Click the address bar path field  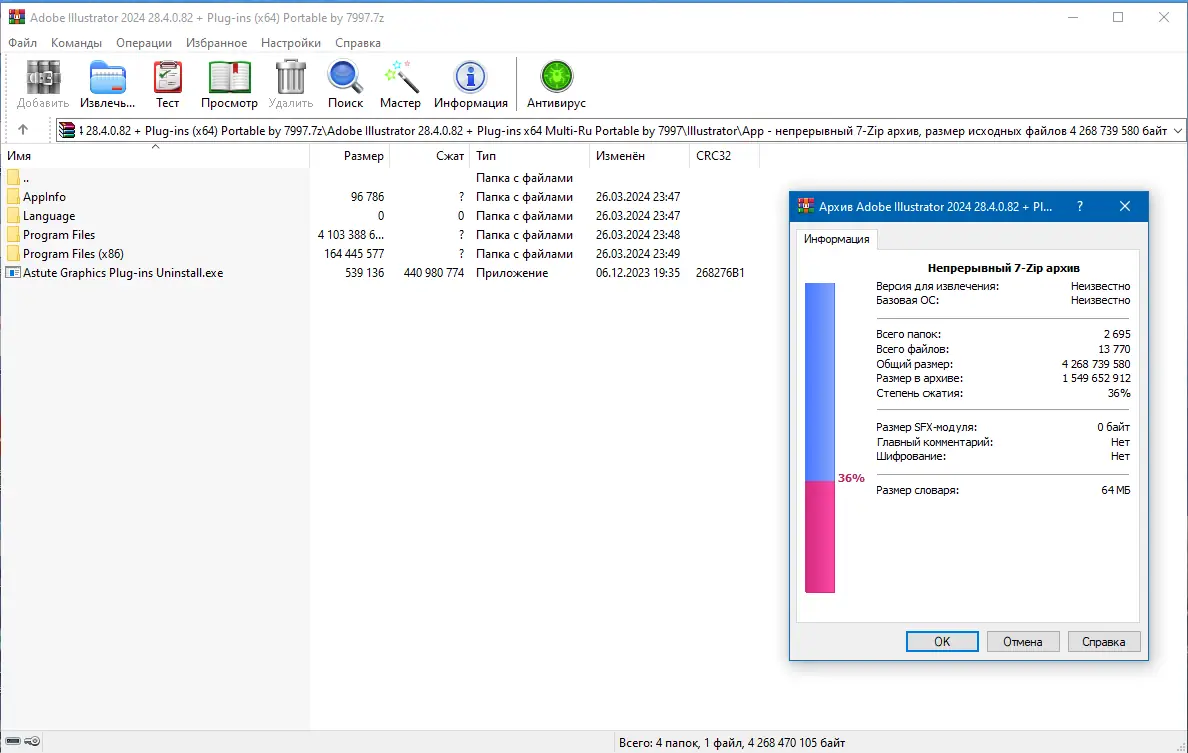pos(621,130)
